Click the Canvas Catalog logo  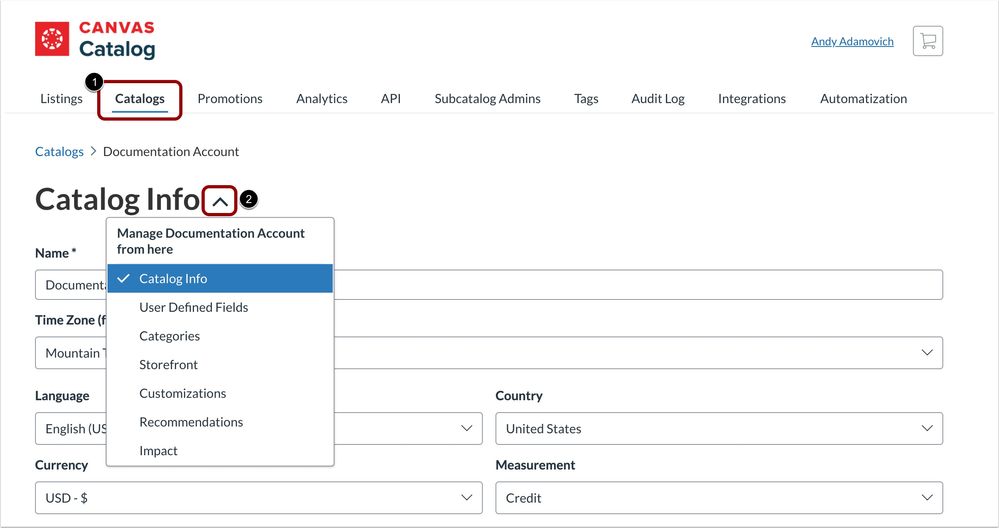click(x=95, y=39)
